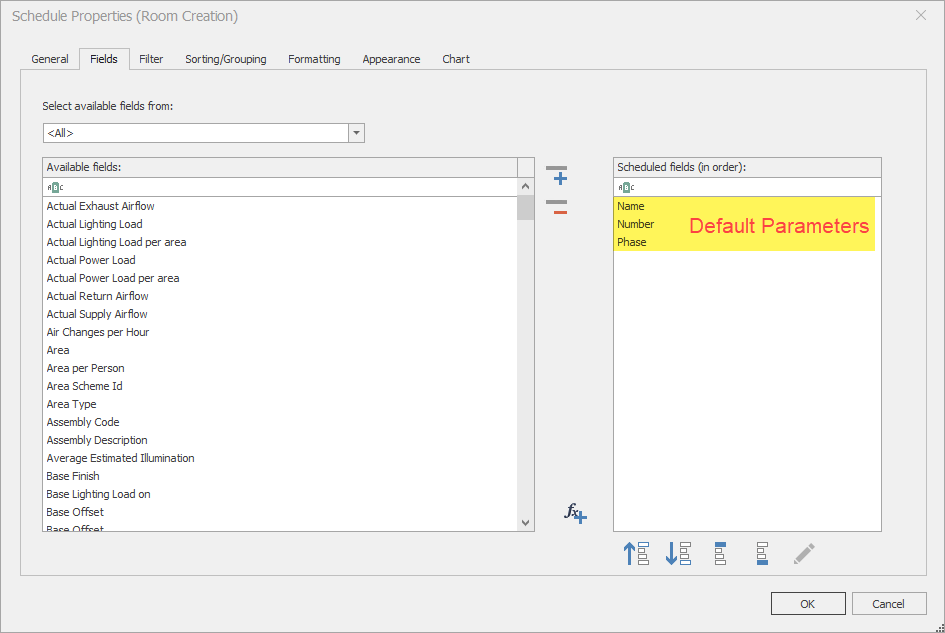Viewport: 945px width, 633px height.
Task: Click the Add parameter plus icon
Action: click(x=557, y=175)
